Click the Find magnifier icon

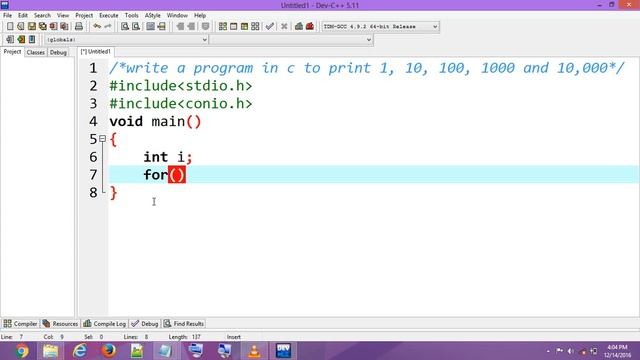(125, 27)
